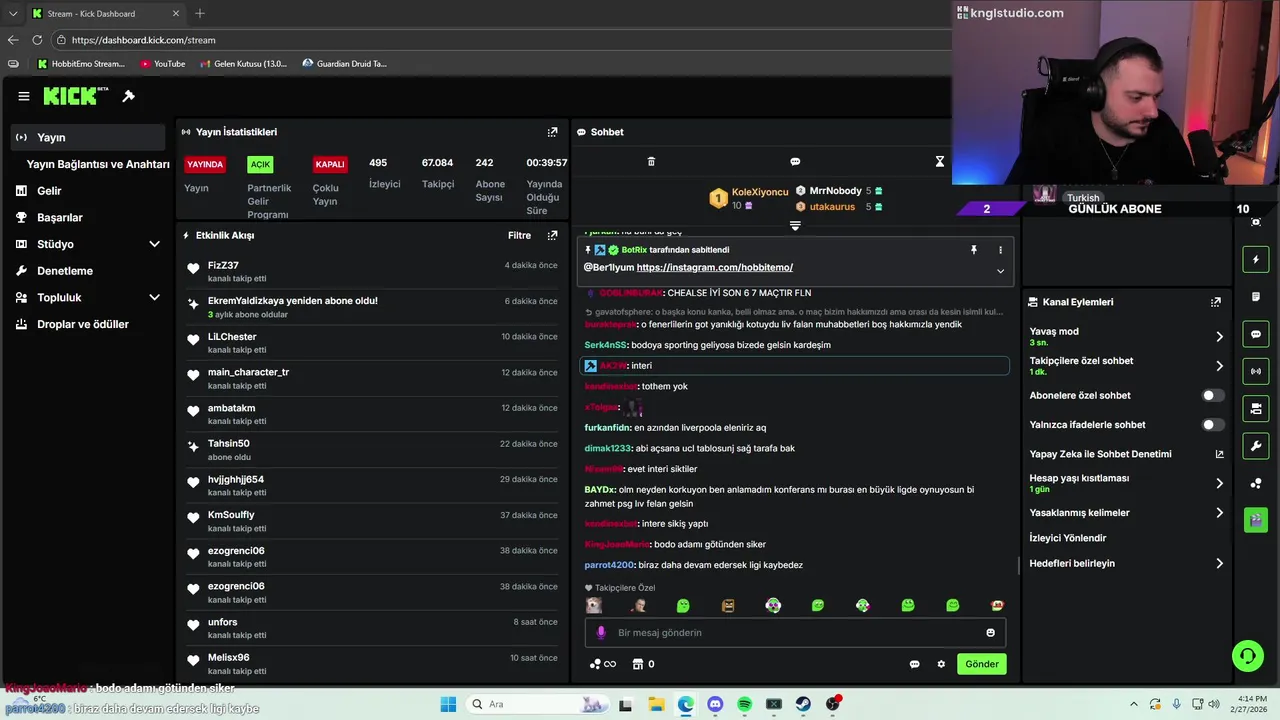Pop out the Etkinlik Akışı panel

click(552, 235)
